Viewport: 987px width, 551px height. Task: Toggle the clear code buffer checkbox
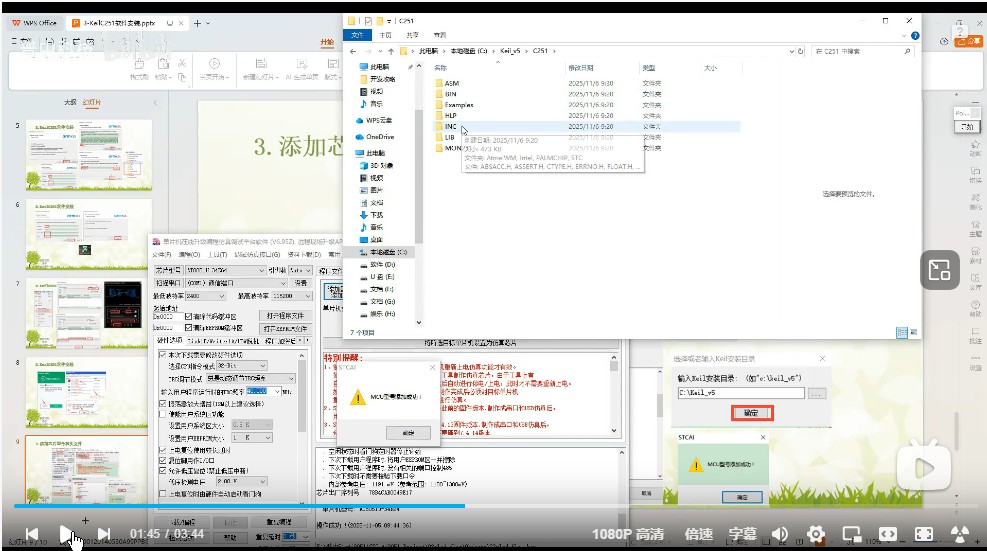click(190, 317)
